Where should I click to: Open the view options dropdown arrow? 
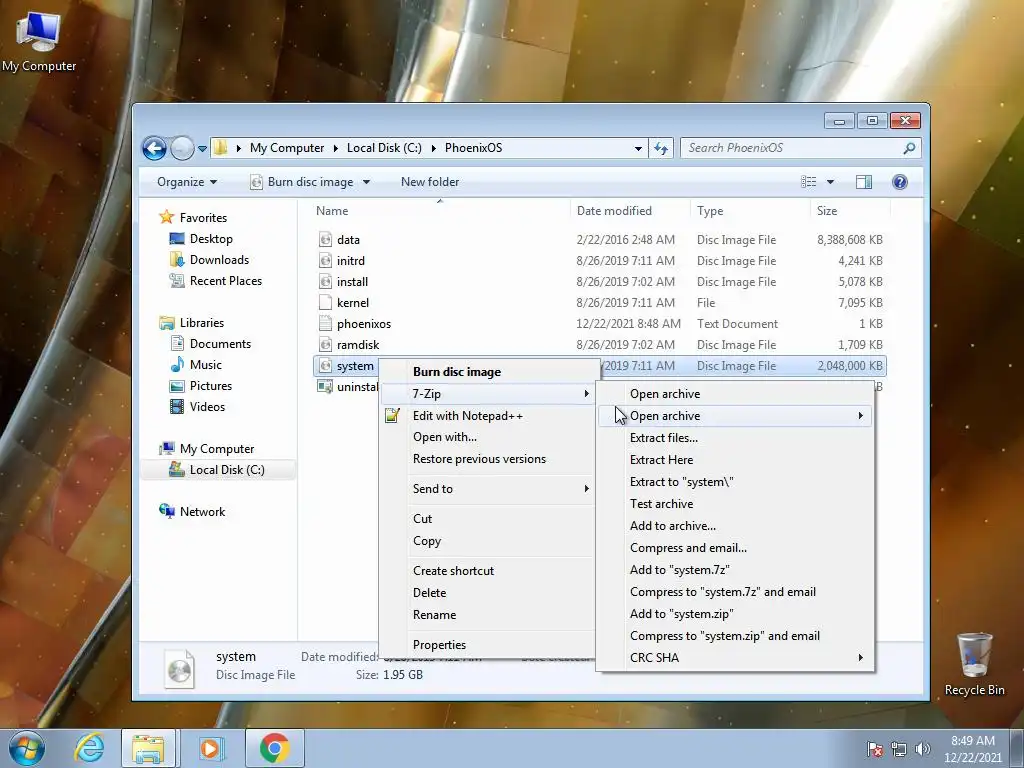(x=831, y=182)
